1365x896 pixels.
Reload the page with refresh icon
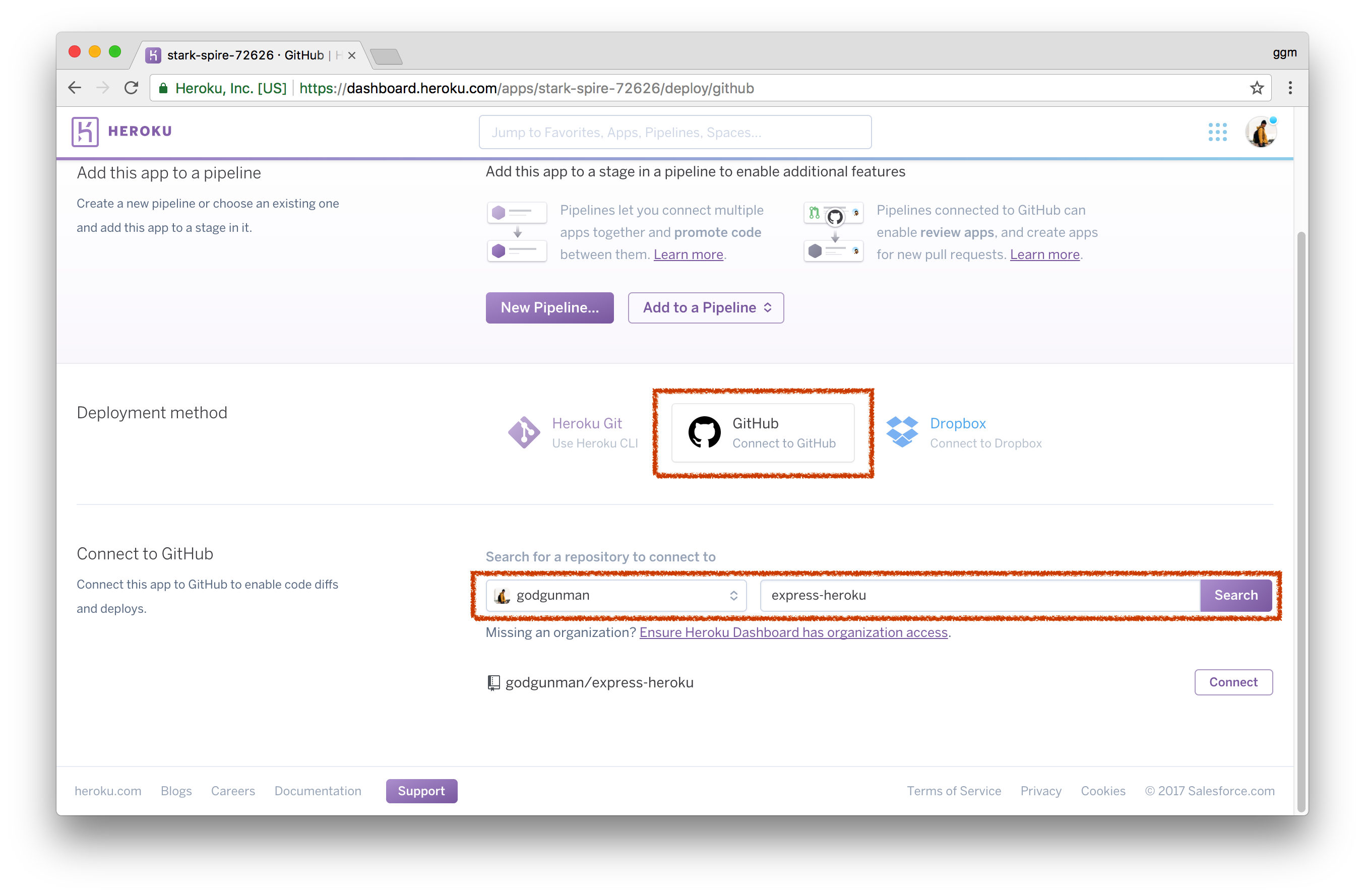click(x=132, y=88)
